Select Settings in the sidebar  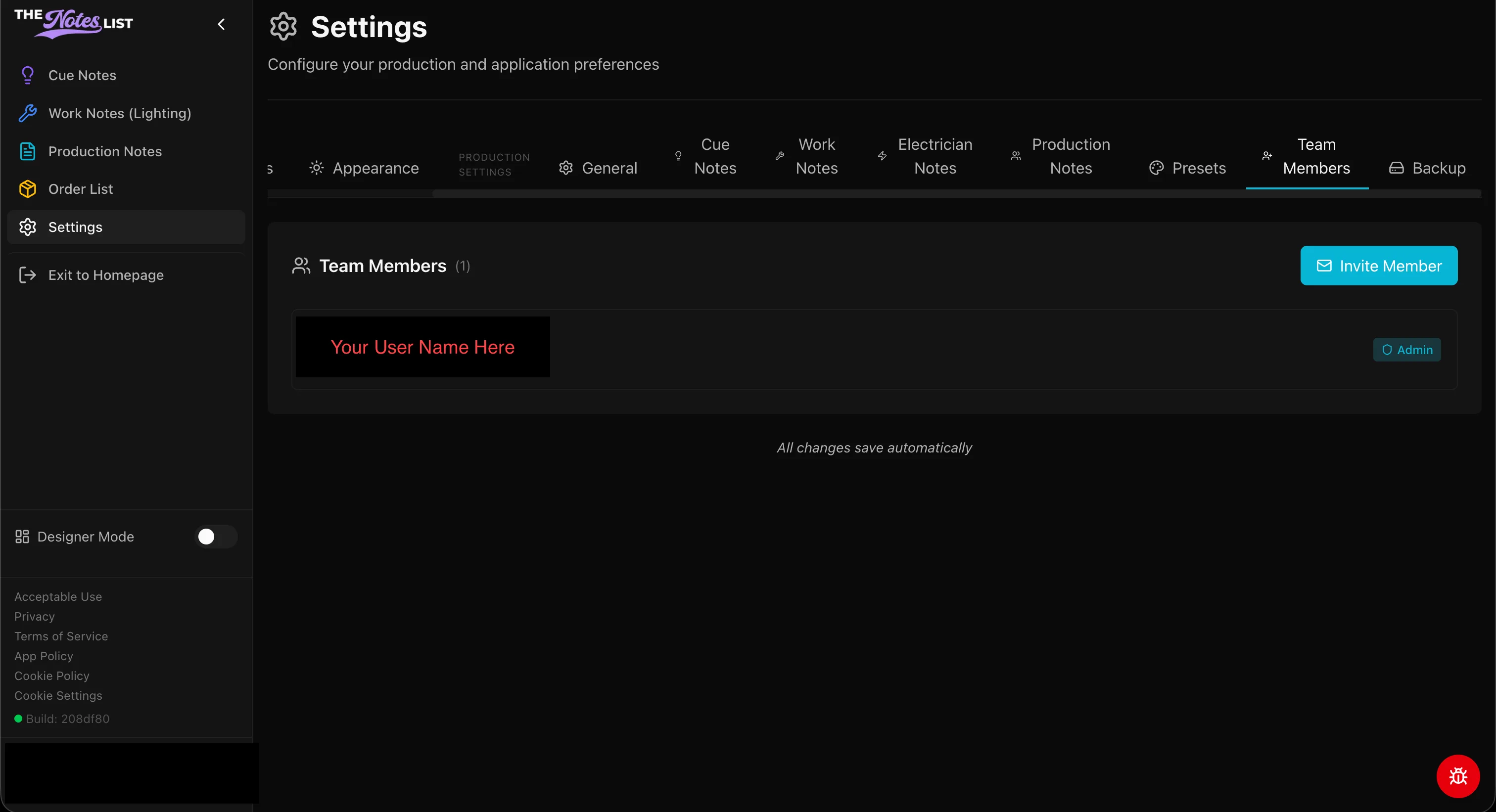(x=126, y=227)
